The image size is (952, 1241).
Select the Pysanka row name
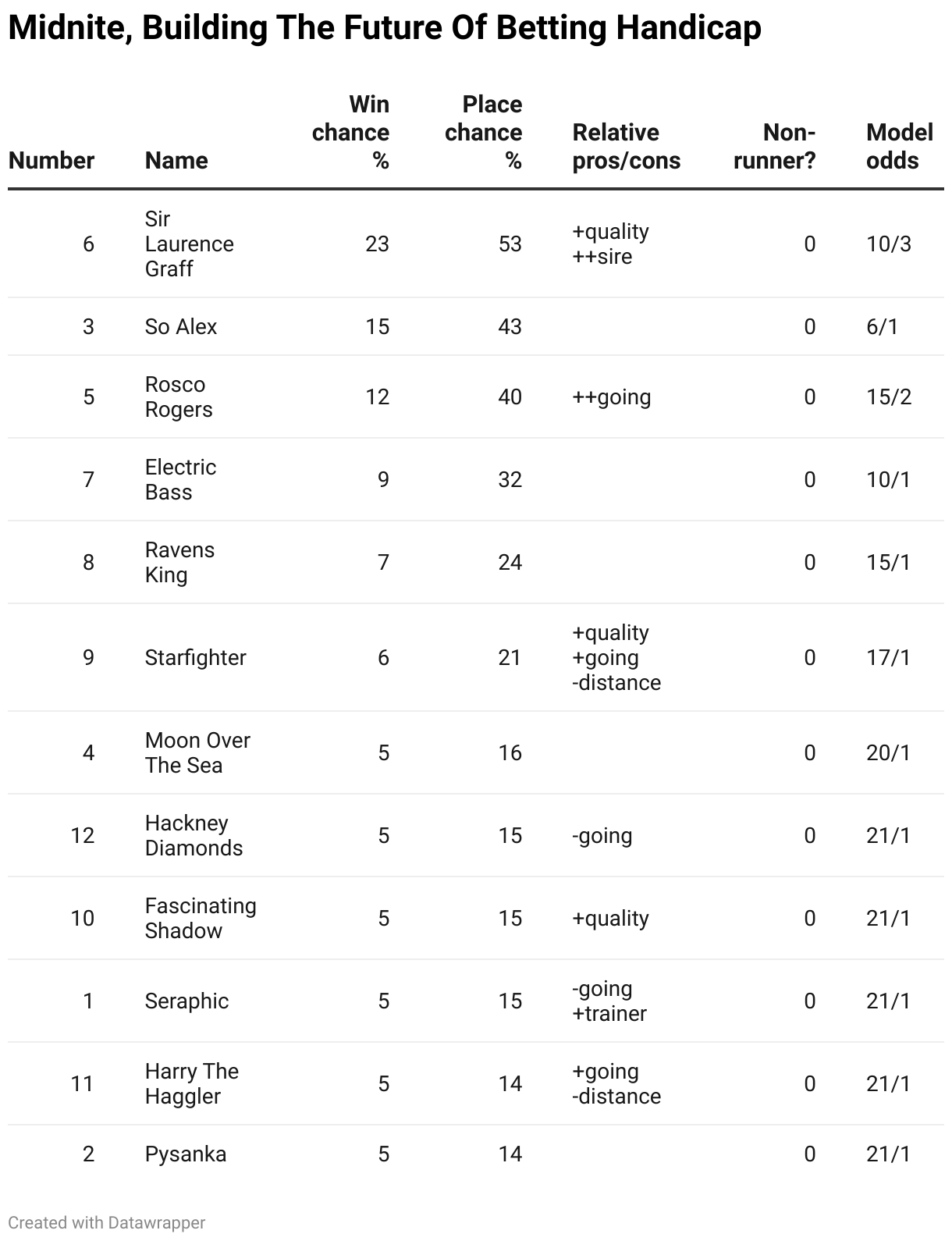coord(186,1154)
